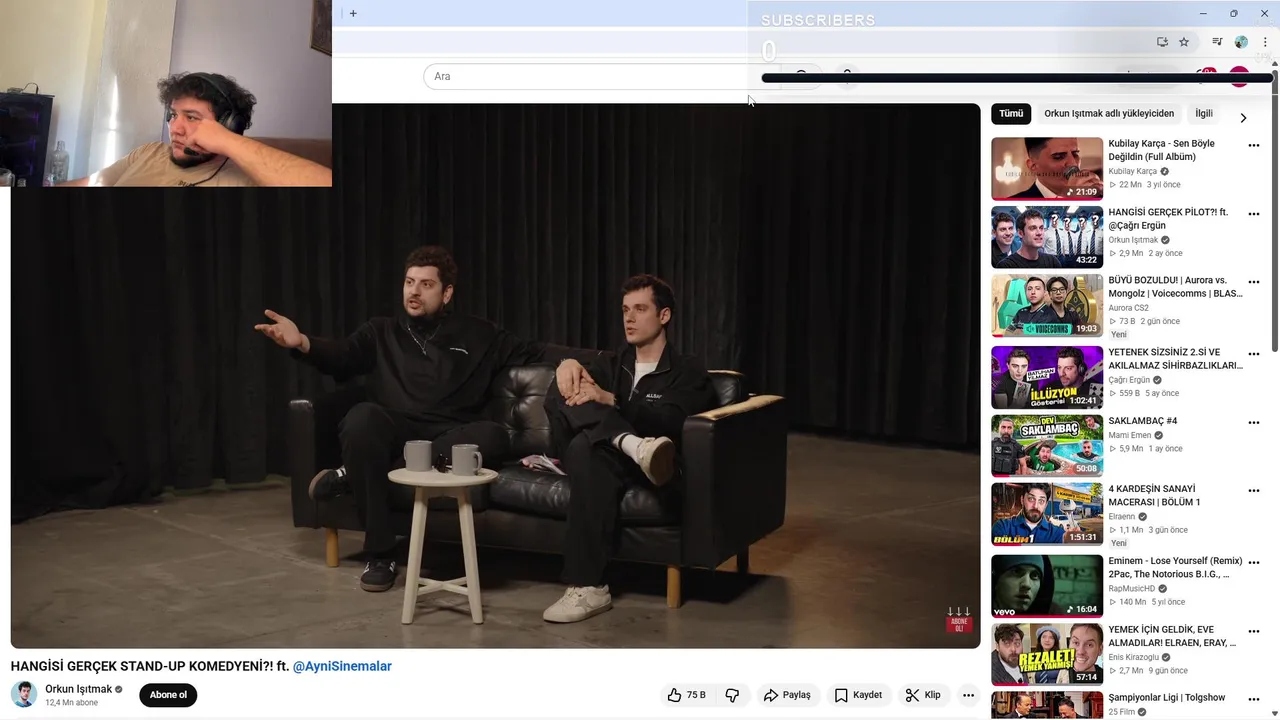Open SAKLAMBAÇ #4 video title
Image resolution: width=1280 pixels, height=720 pixels.
click(x=1143, y=421)
